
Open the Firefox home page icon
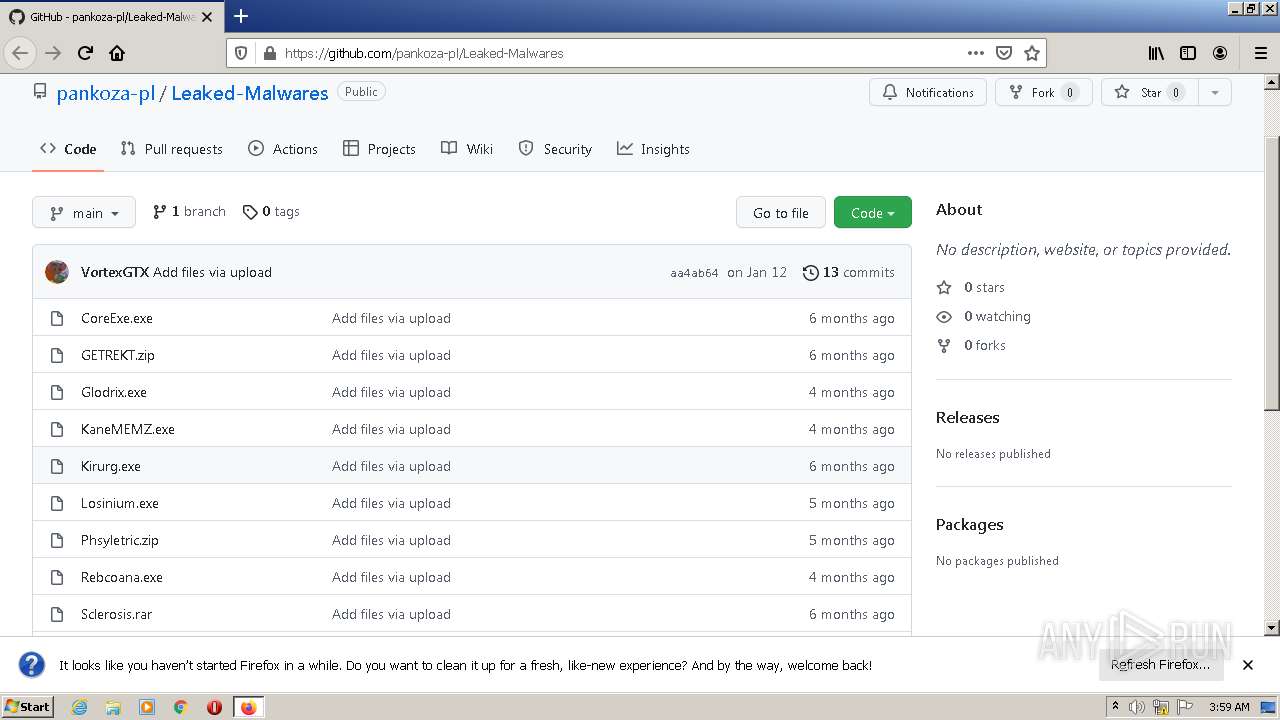[x=117, y=53]
